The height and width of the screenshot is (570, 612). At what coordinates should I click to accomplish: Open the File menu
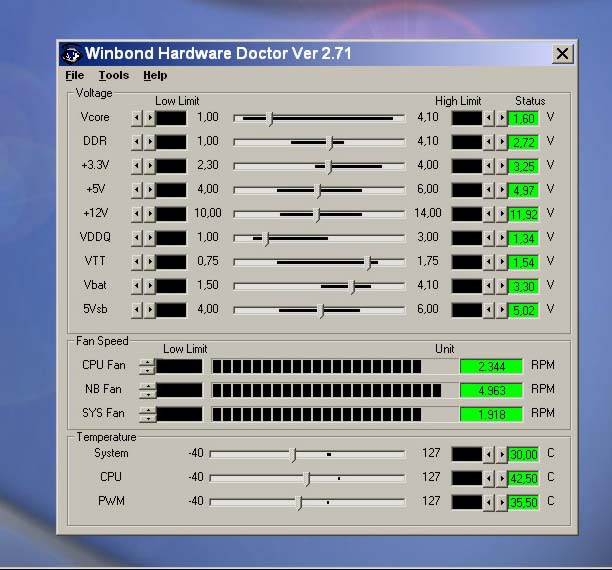pos(75,75)
